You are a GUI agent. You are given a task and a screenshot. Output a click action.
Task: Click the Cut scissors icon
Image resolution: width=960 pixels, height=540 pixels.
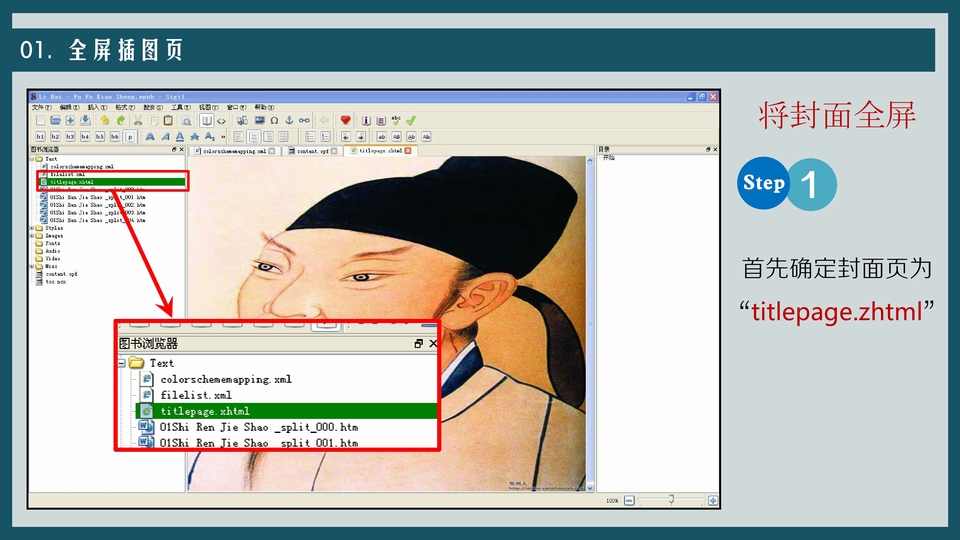(138, 120)
